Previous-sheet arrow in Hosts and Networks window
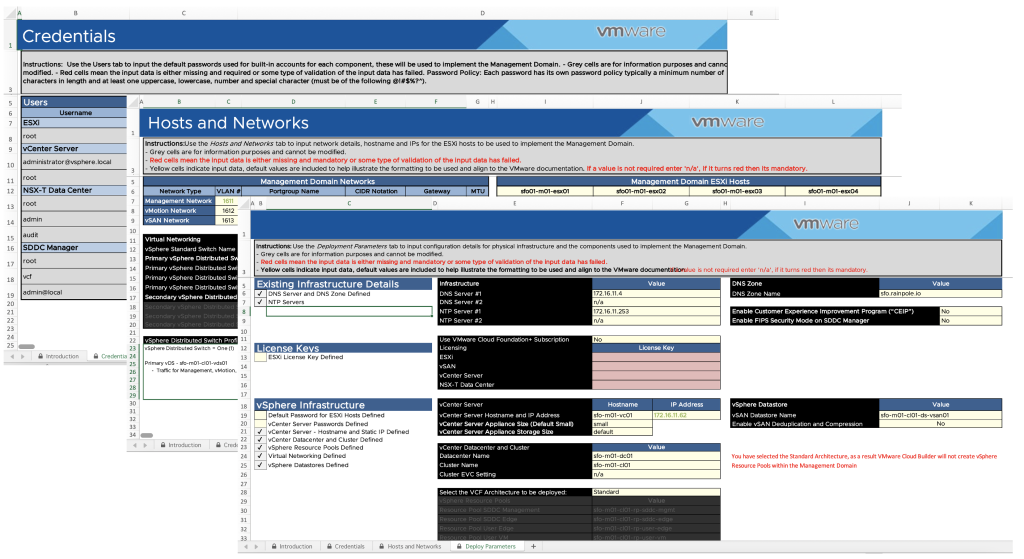The height and width of the screenshot is (559, 1024). tap(135, 445)
